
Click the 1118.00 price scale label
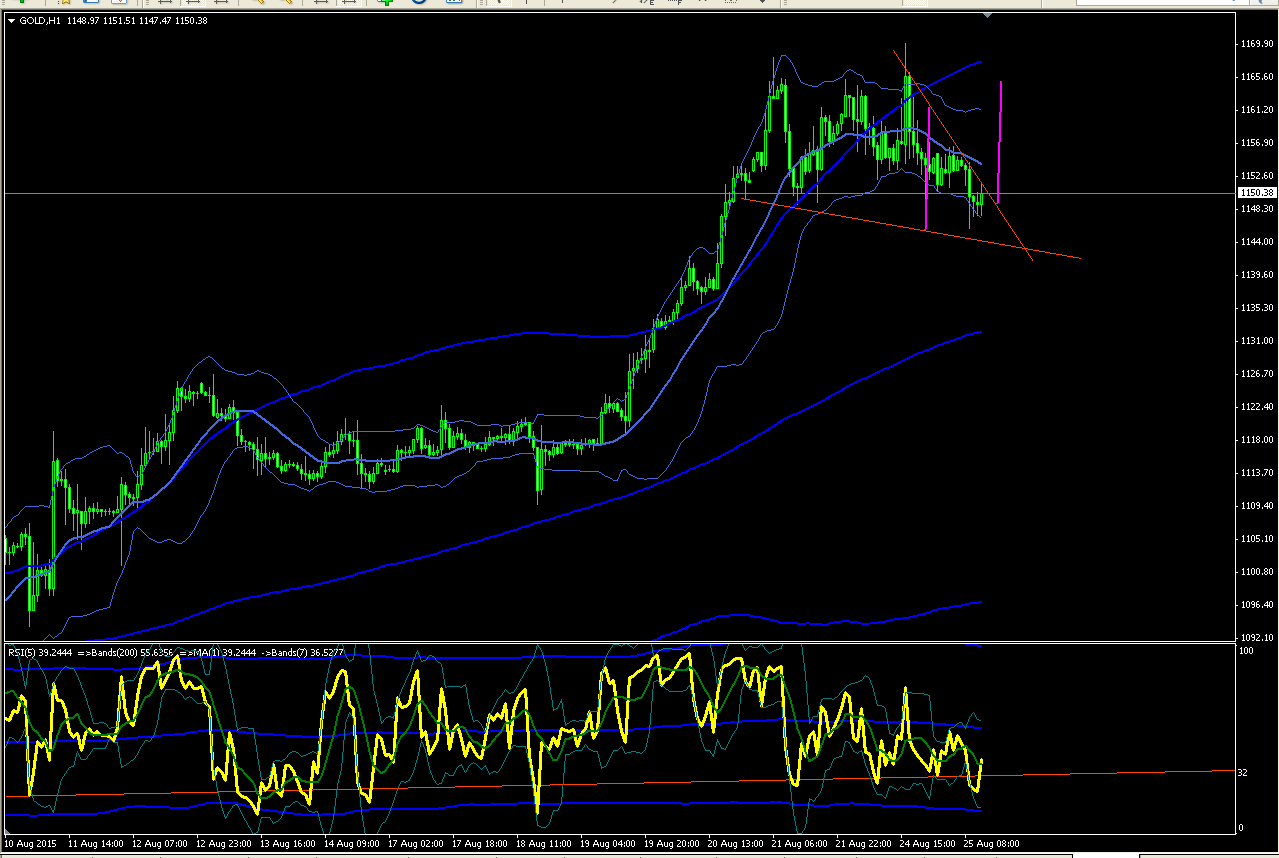(x=1256, y=440)
